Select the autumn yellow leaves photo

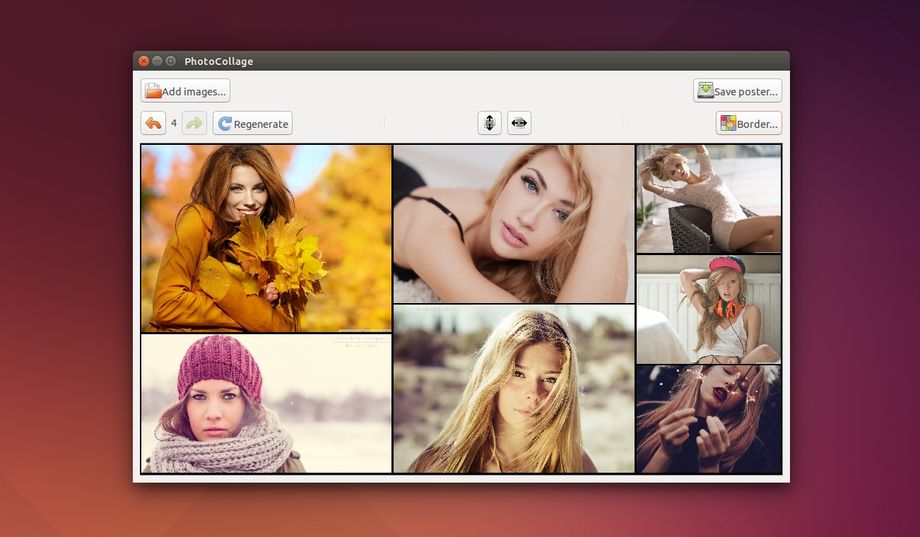coord(266,238)
